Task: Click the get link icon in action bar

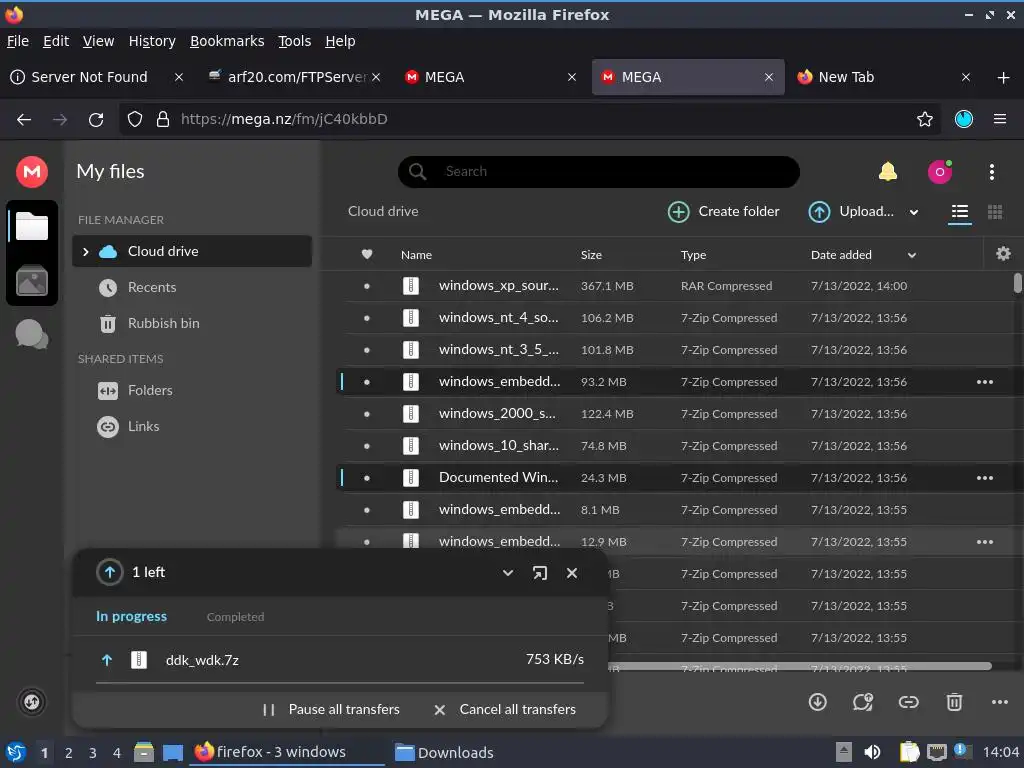Action: 908,702
